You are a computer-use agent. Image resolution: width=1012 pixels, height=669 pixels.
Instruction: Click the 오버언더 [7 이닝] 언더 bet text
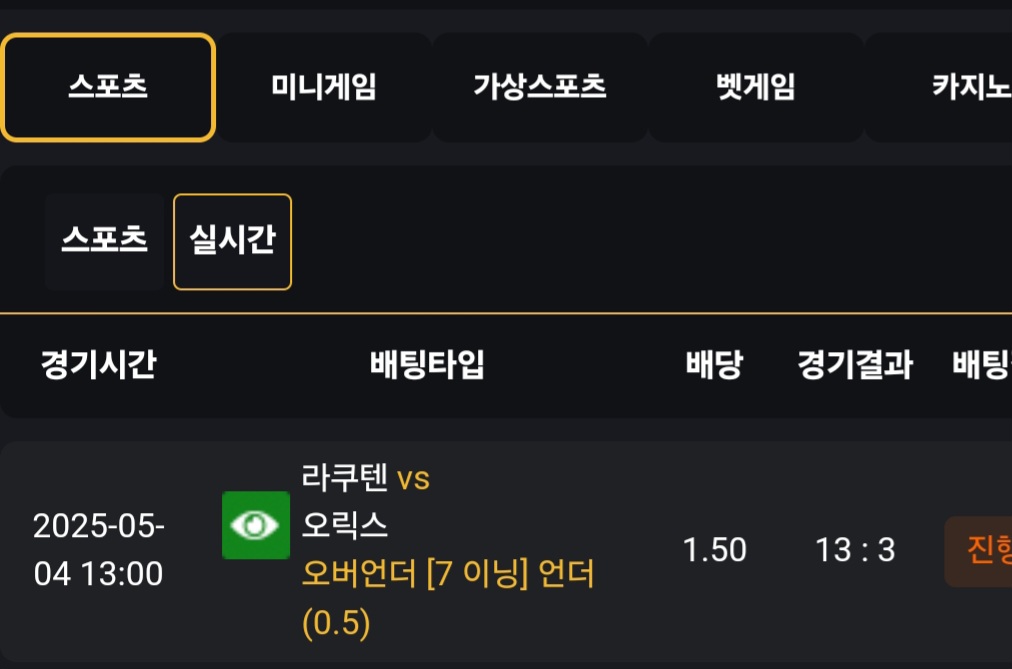click(448, 573)
